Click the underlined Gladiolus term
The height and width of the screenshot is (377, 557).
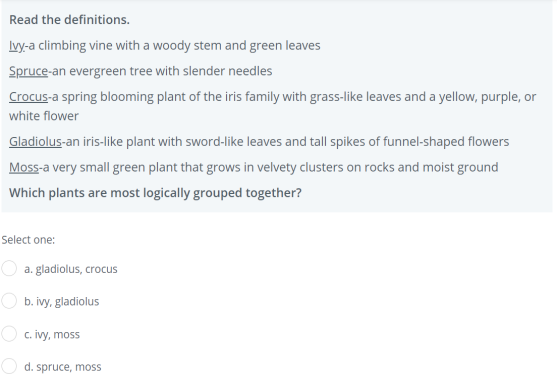tap(35, 141)
